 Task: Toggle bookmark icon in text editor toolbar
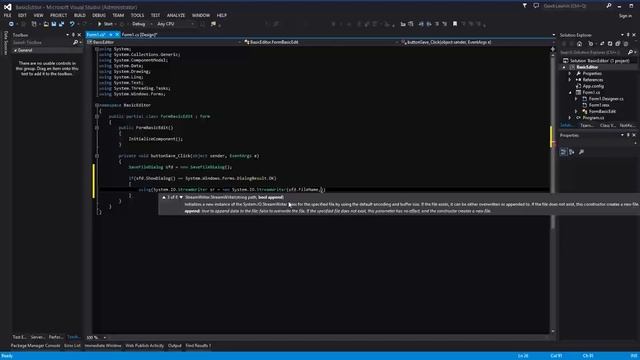(x=455, y=24)
